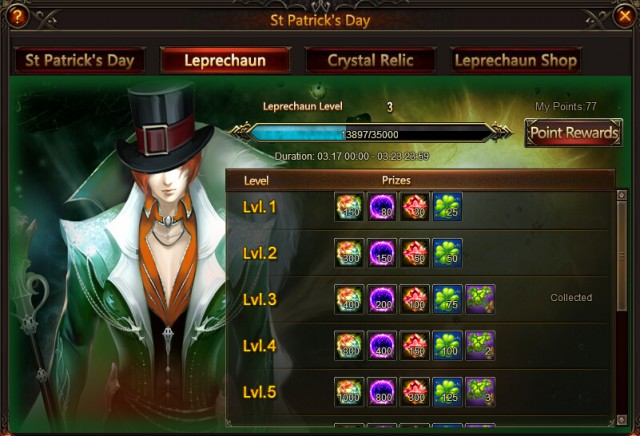Click the Lvl.4 red crystal prize 150
The height and width of the screenshot is (436, 640).
pos(414,345)
